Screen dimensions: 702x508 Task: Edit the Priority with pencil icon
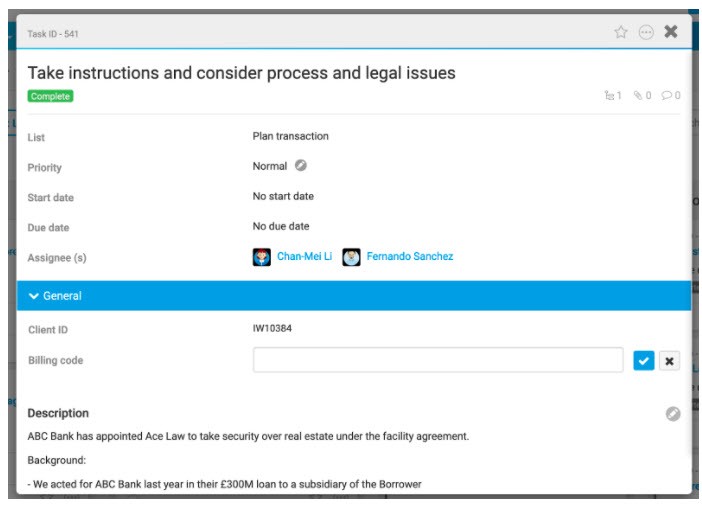[301, 166]
